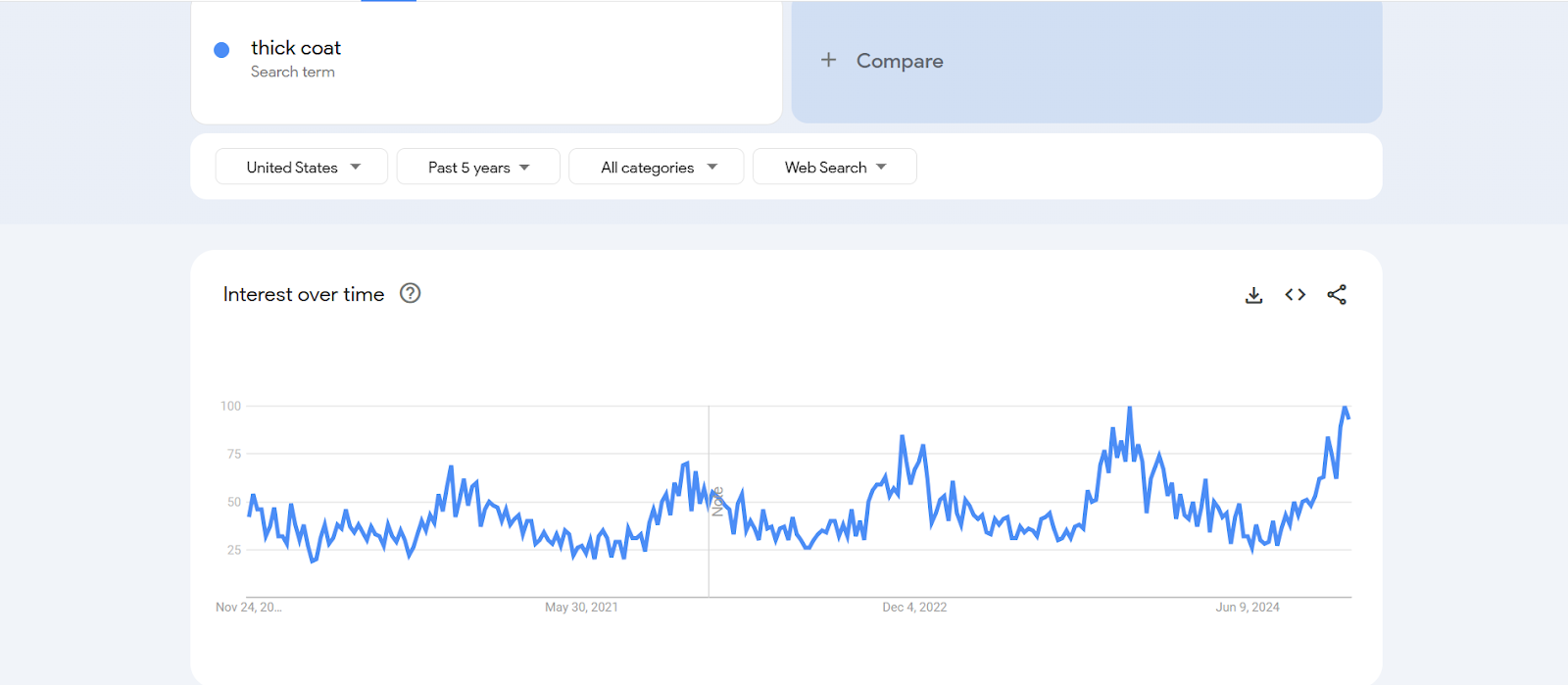Open the United States region dropdown
1568x685 pixels.
pos(302,167)
